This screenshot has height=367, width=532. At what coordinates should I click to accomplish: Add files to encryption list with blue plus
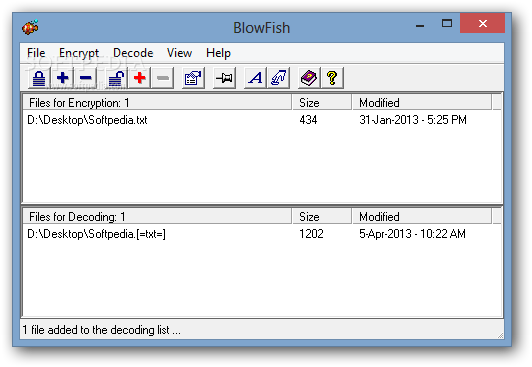[62, 78]
